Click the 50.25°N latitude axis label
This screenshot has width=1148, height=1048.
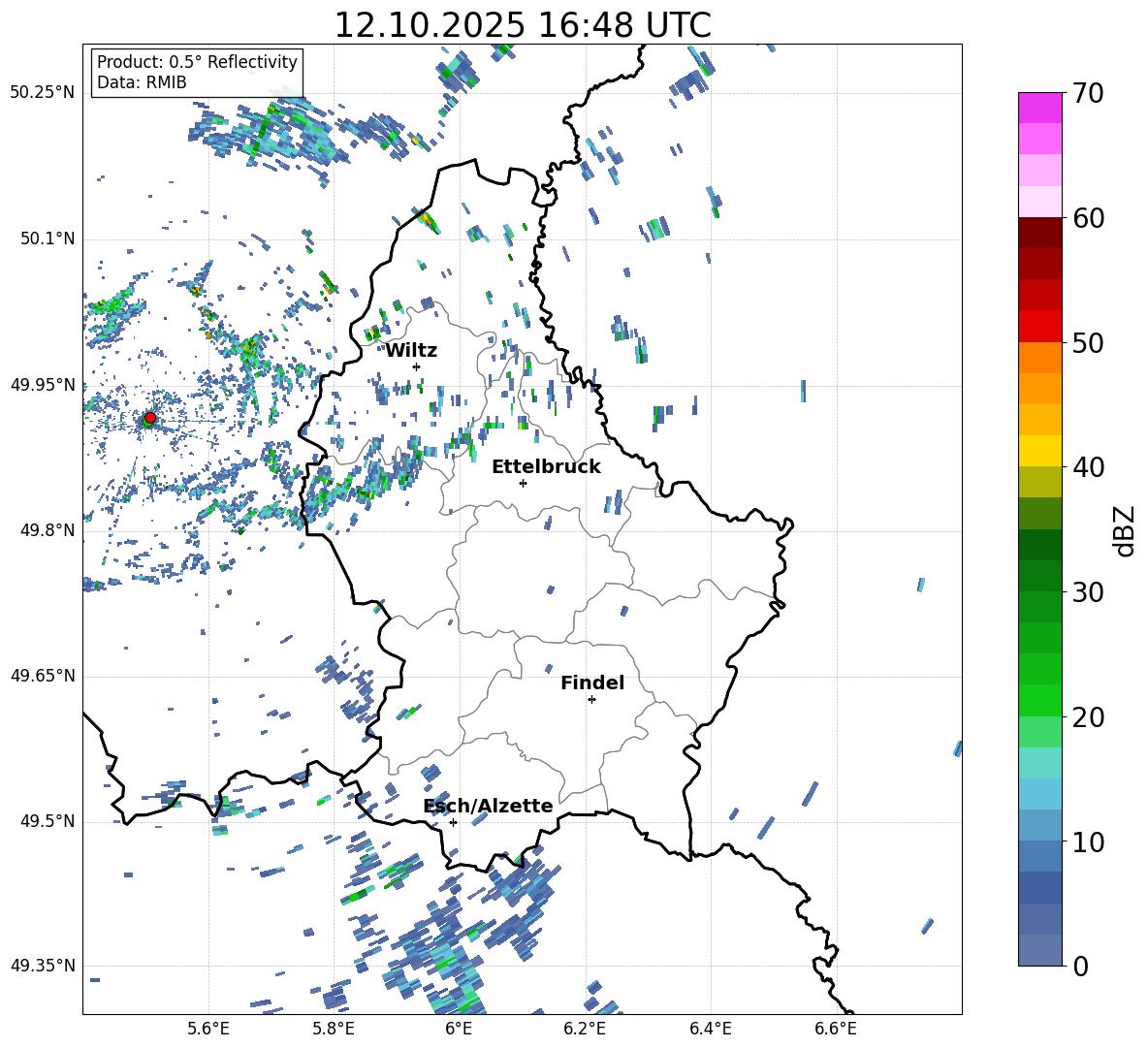43,93
